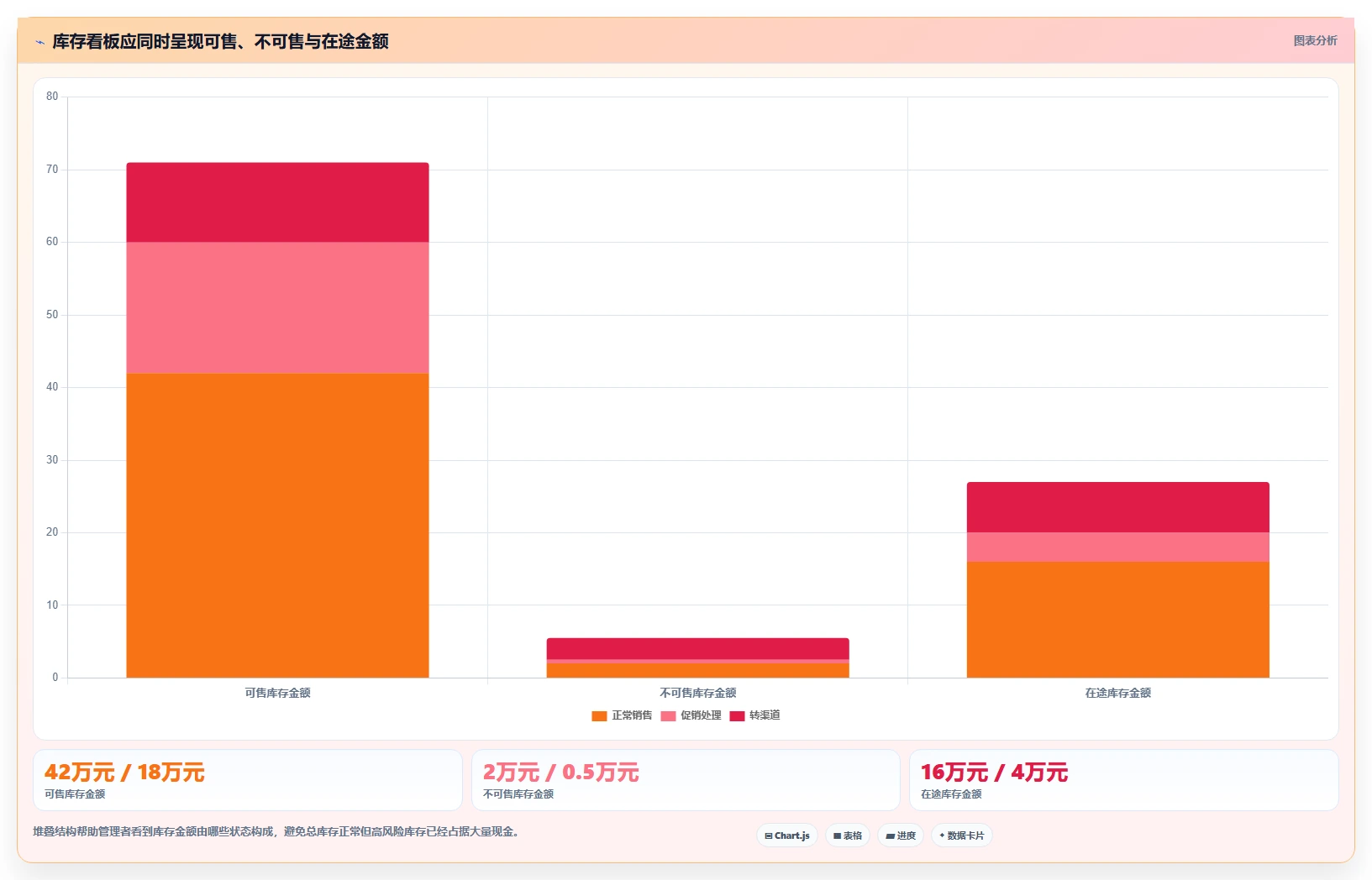Click the 不可售库存金额 x-axis label
Image resolution: width=1372 pixels, height=880 pixels.
(x=697, y=693)
